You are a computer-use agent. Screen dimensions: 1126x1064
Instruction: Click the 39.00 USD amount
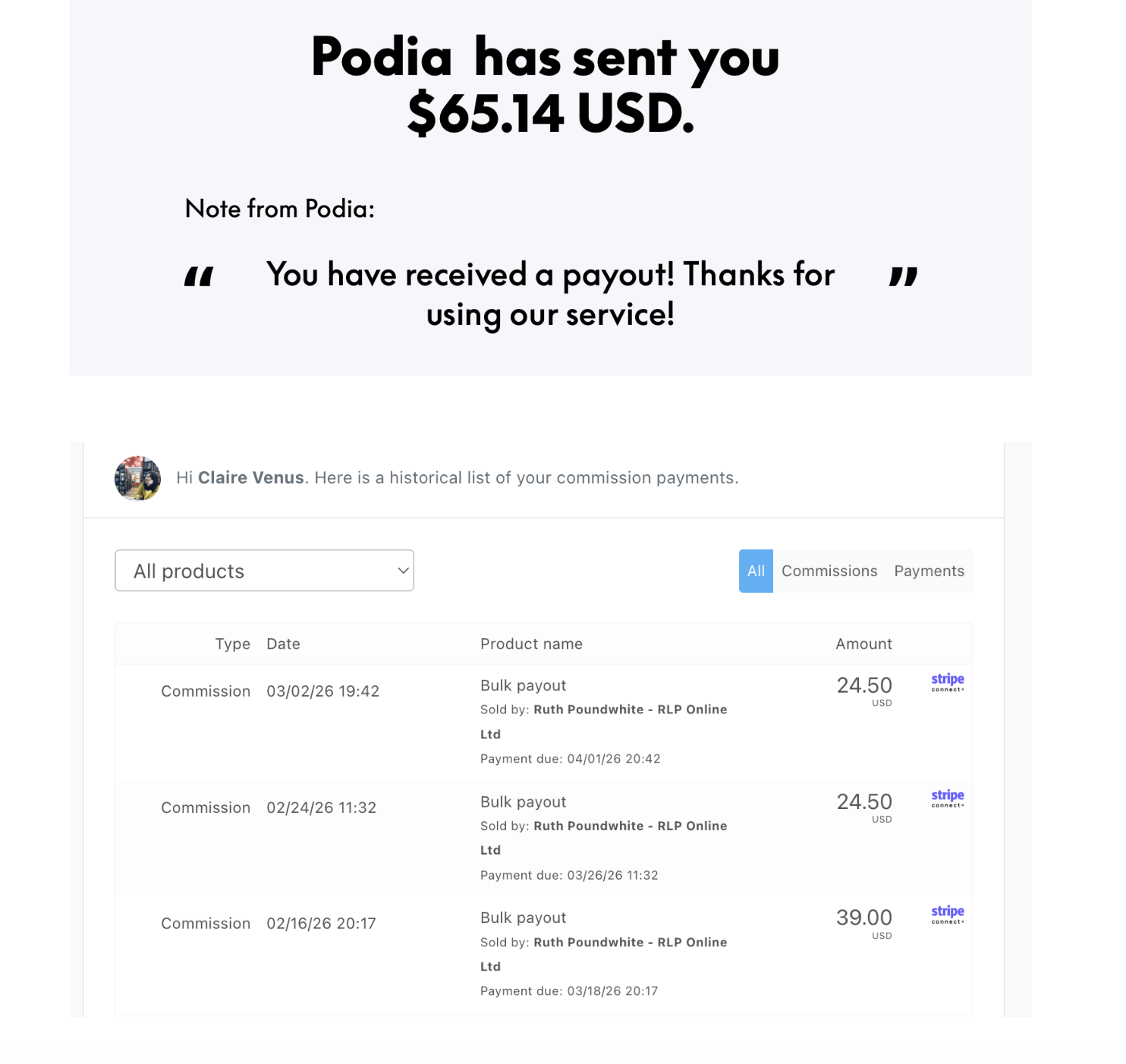pyautogui.click(x=864, y=918)
